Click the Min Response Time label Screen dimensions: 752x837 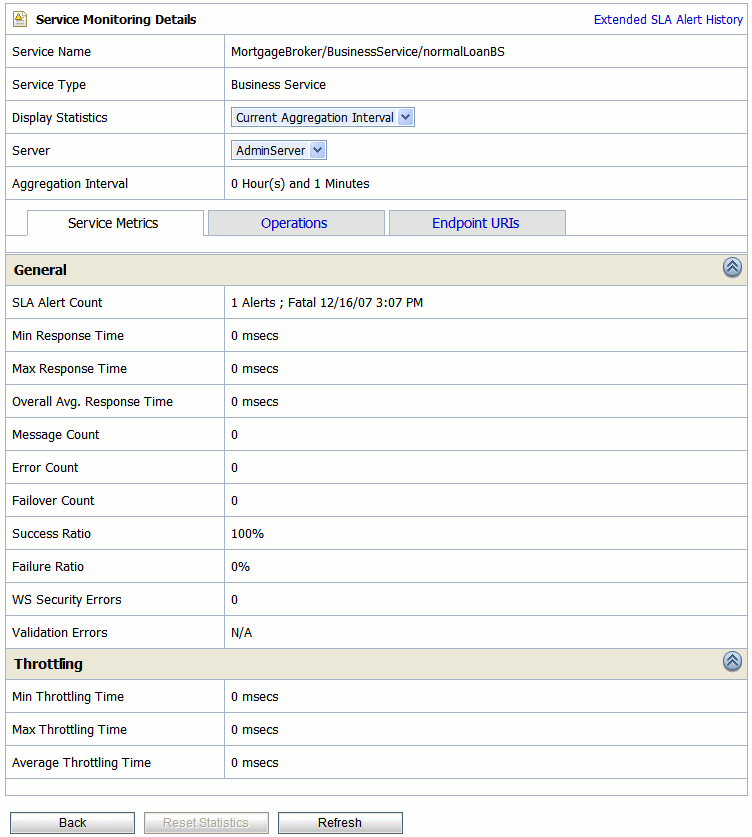point(68,336)
